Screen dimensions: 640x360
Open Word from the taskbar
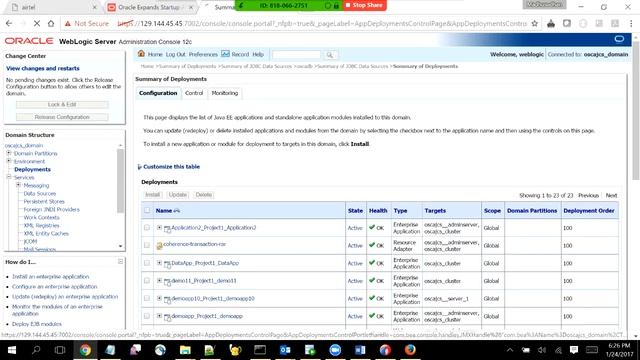click(x=360, y=350)
